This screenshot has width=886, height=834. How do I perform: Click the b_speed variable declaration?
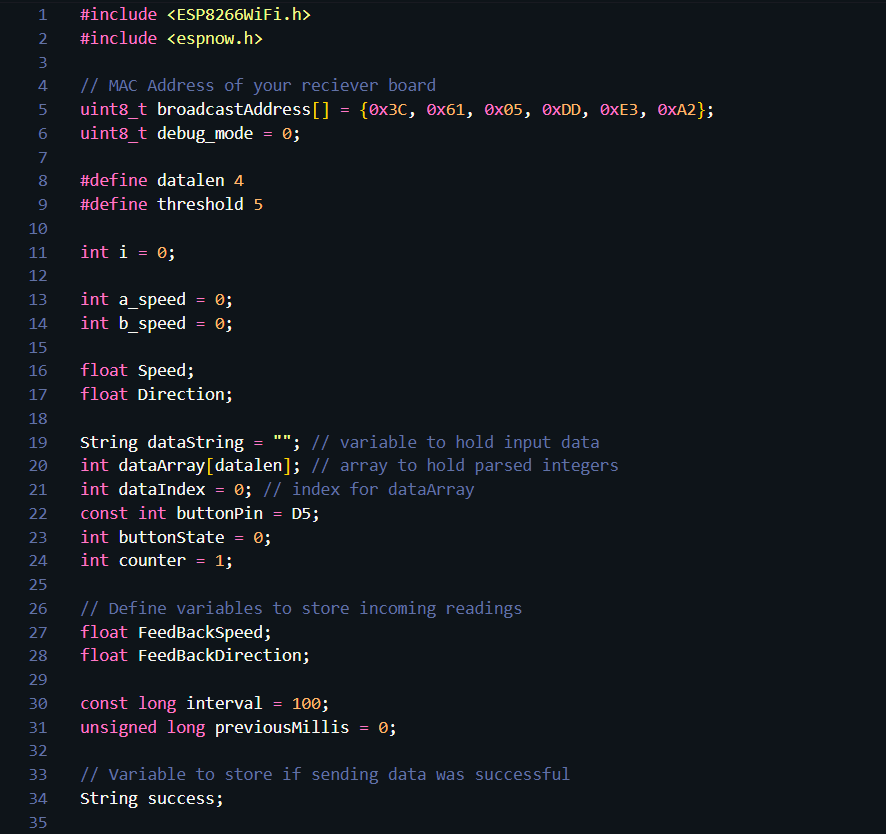click(152, 323)
